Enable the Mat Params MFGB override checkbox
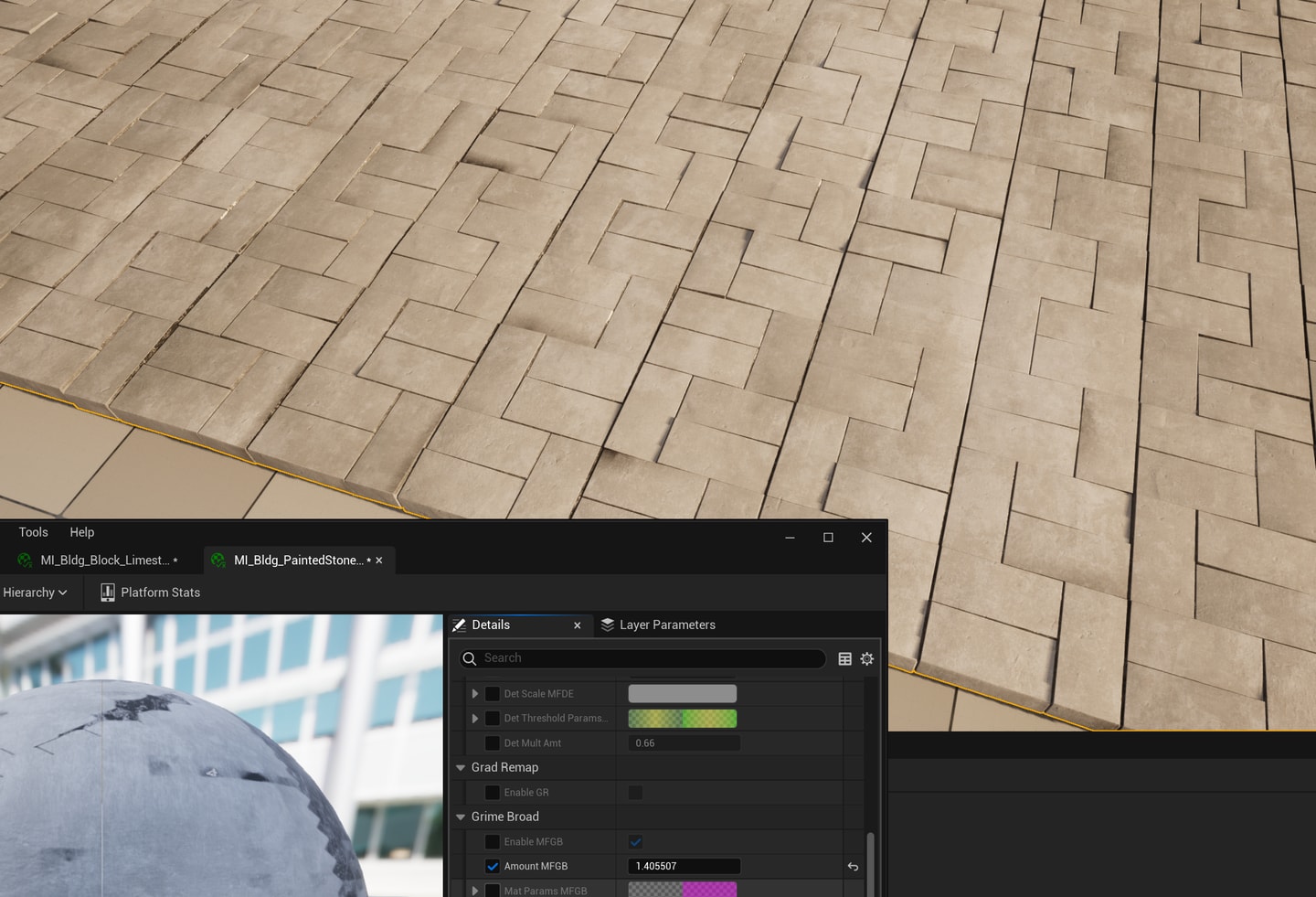Image resolution: width=1316 pixels, height=897 pixels. [493, 891]
